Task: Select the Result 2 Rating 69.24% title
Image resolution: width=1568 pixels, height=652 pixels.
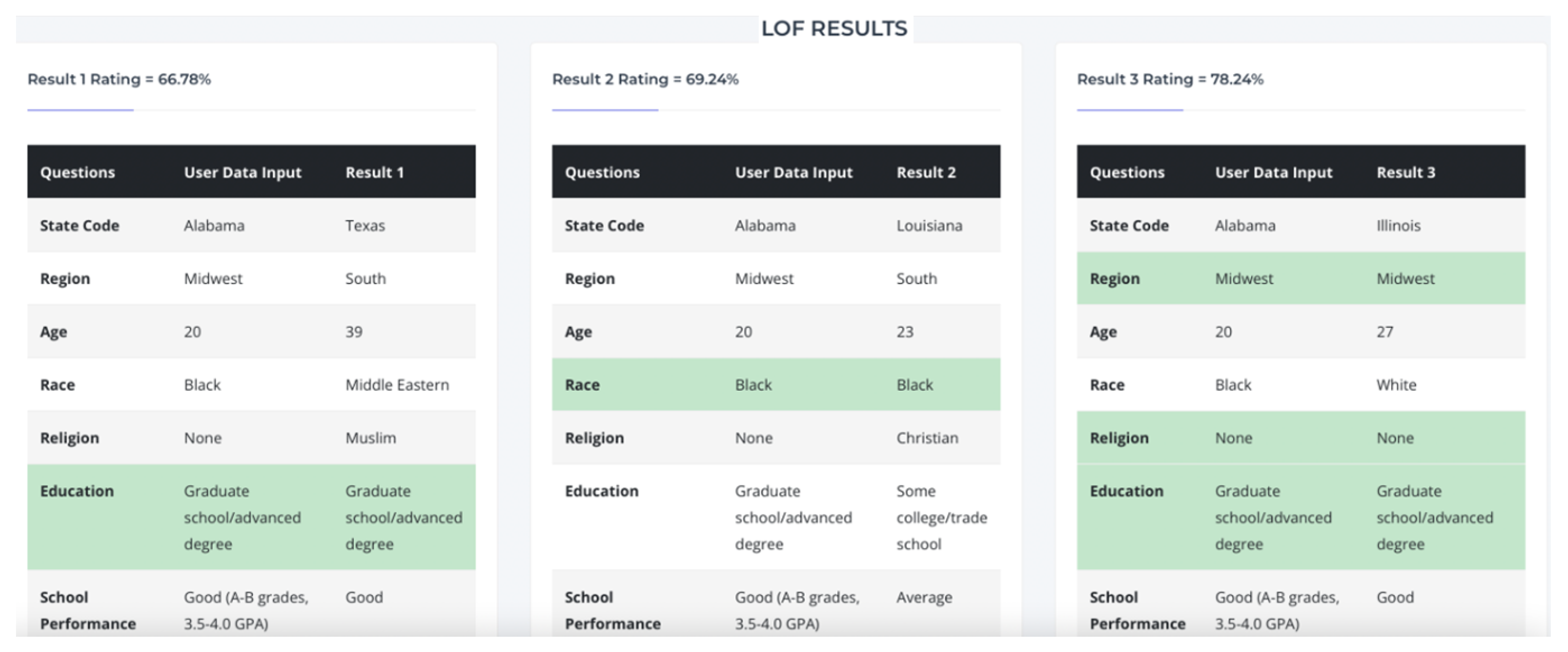Action: coord(645,79)
